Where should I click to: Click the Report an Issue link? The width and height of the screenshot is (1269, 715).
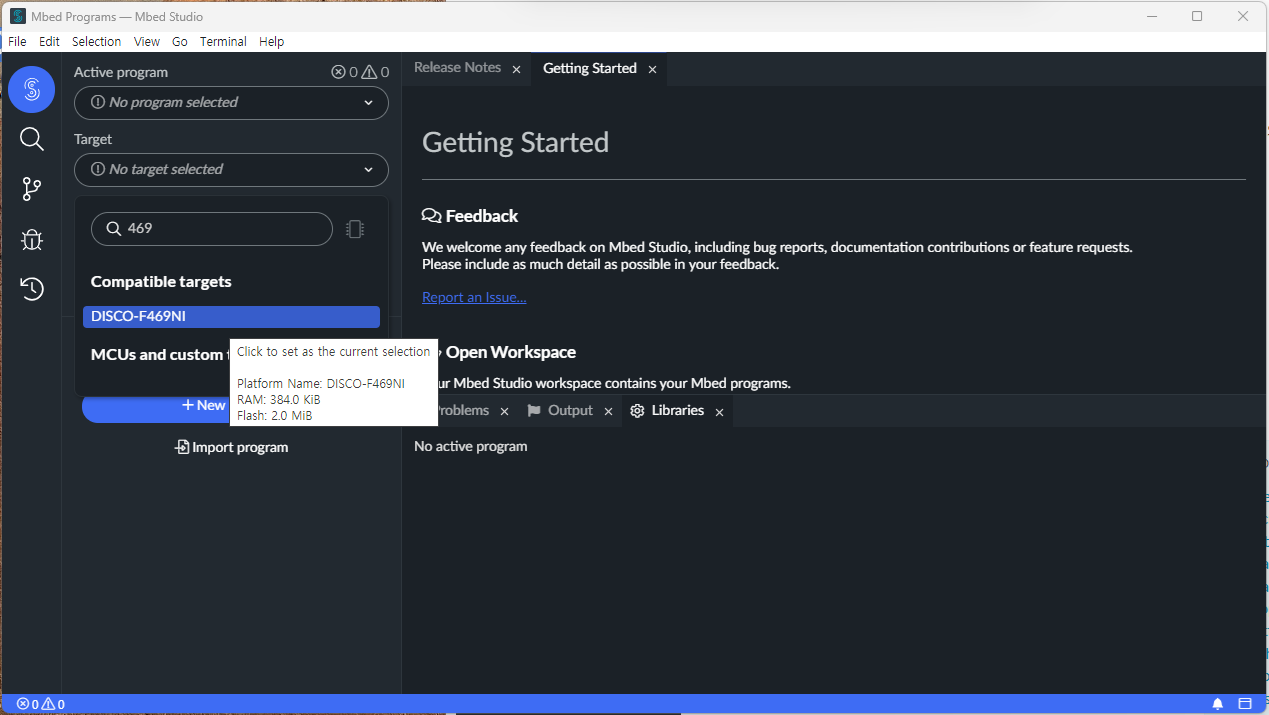tap(474, 297)
